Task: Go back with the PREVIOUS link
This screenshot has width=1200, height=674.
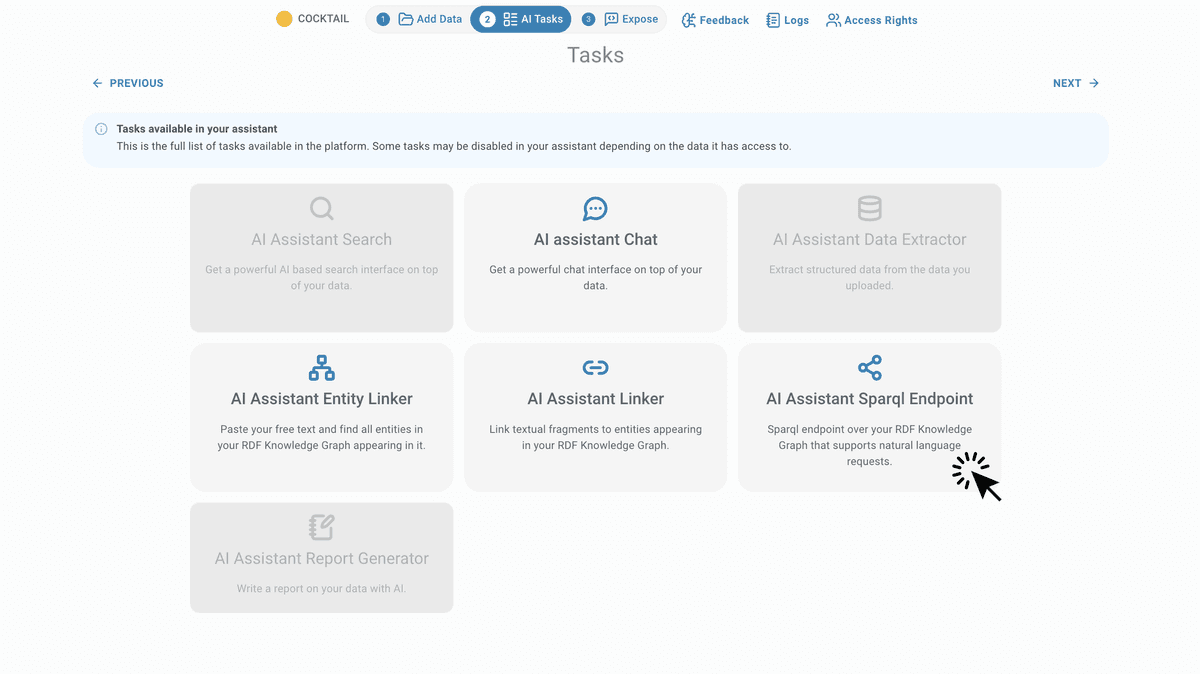Action: click(128, 83)
